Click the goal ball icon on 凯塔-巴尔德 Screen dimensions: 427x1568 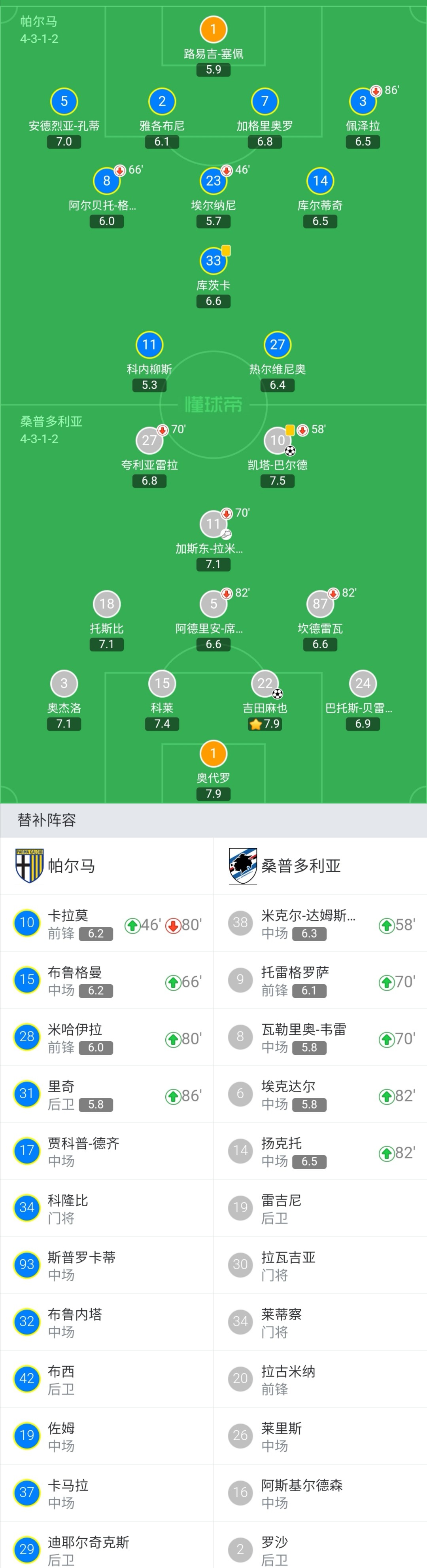coord(290,451)
